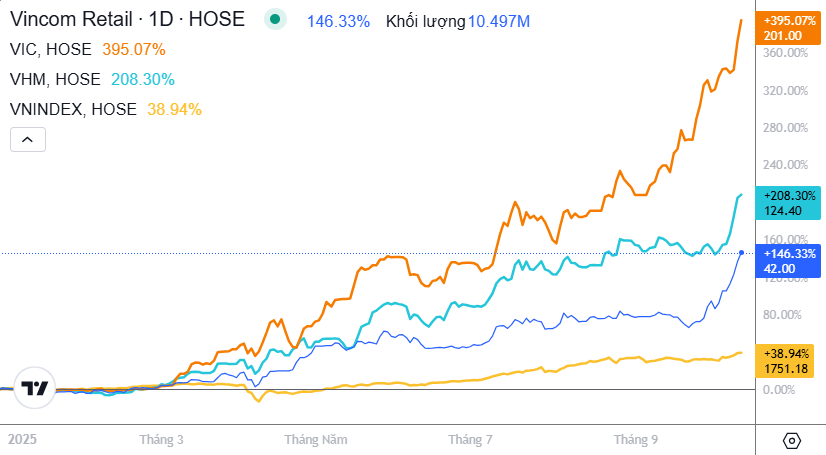
Task: Click the TradingView logo icon
Action: tap(36, 388)
